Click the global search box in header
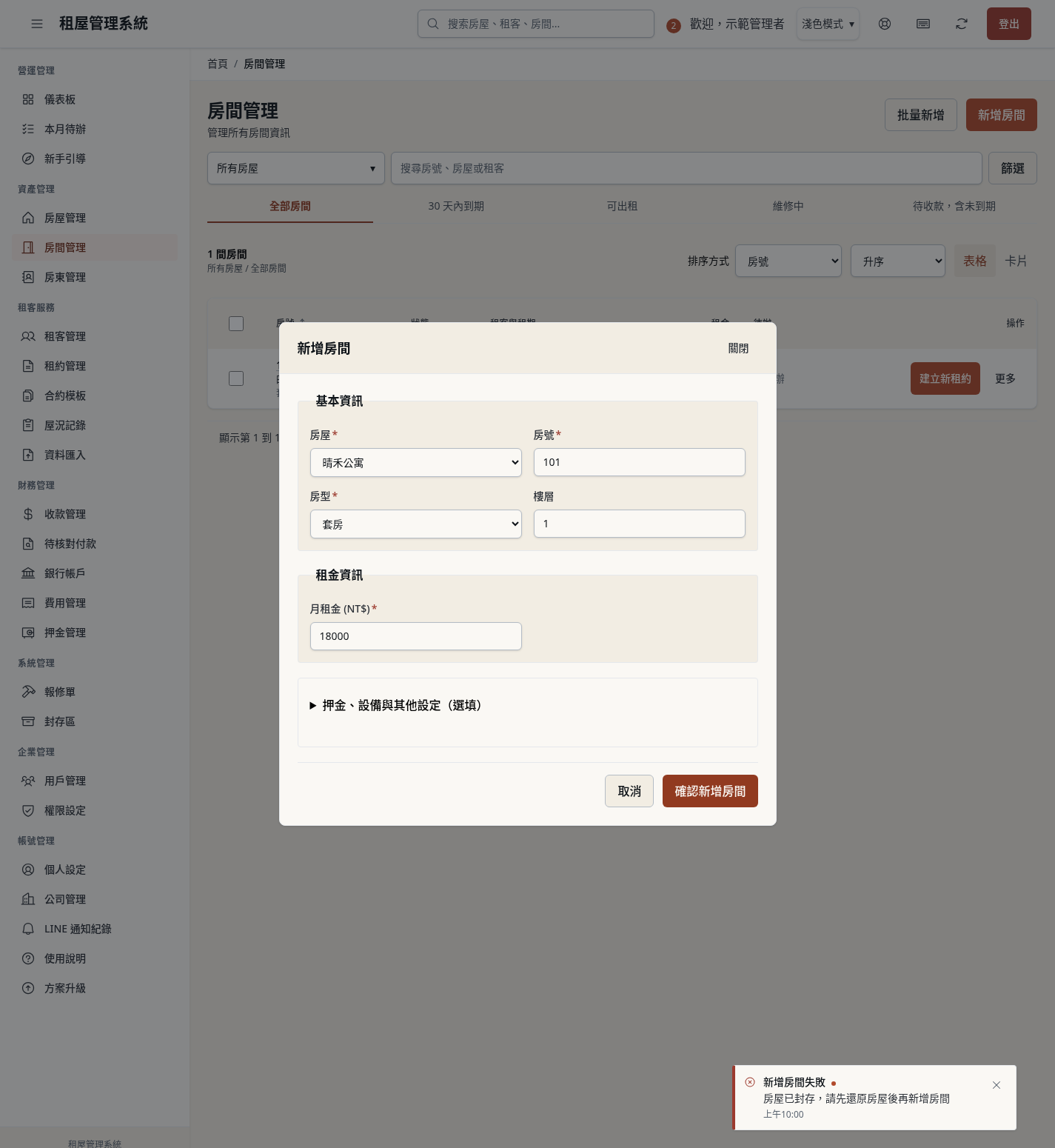The width and height of the screenshot is (1055, 1148). (536, 24)
